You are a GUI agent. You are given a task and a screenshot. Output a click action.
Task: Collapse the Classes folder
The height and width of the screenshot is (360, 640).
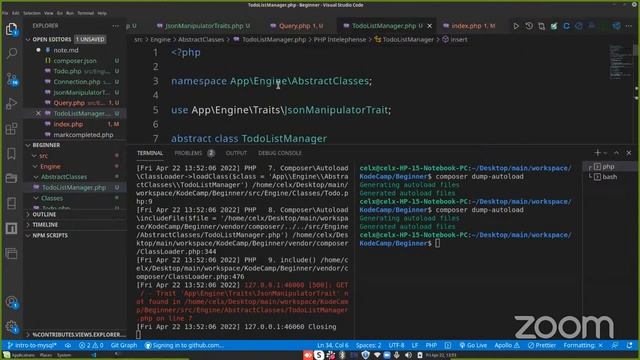coord(52,198)
